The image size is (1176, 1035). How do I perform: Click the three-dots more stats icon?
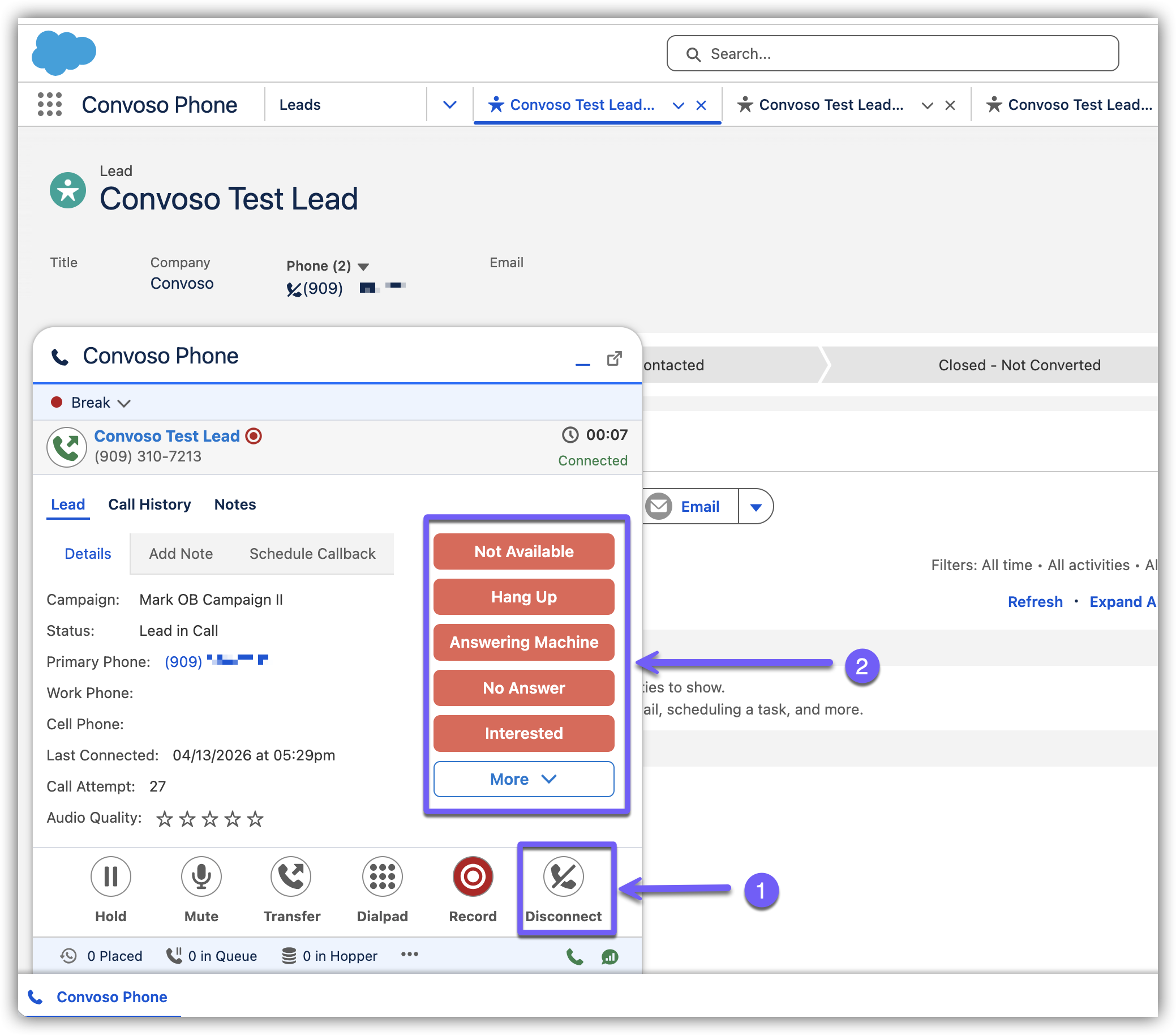[x=409, y=955]
